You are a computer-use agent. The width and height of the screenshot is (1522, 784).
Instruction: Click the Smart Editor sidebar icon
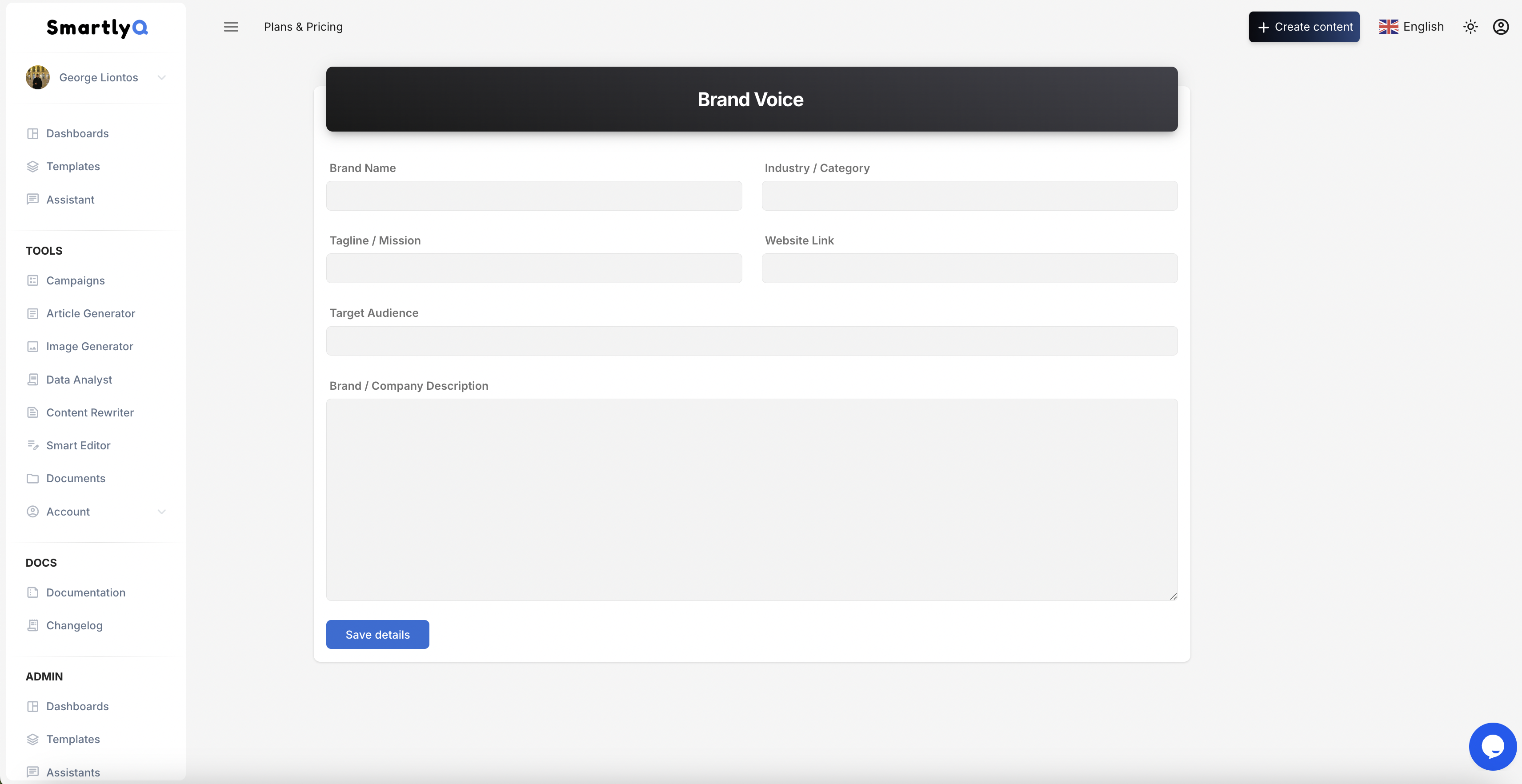pos(33,445)
